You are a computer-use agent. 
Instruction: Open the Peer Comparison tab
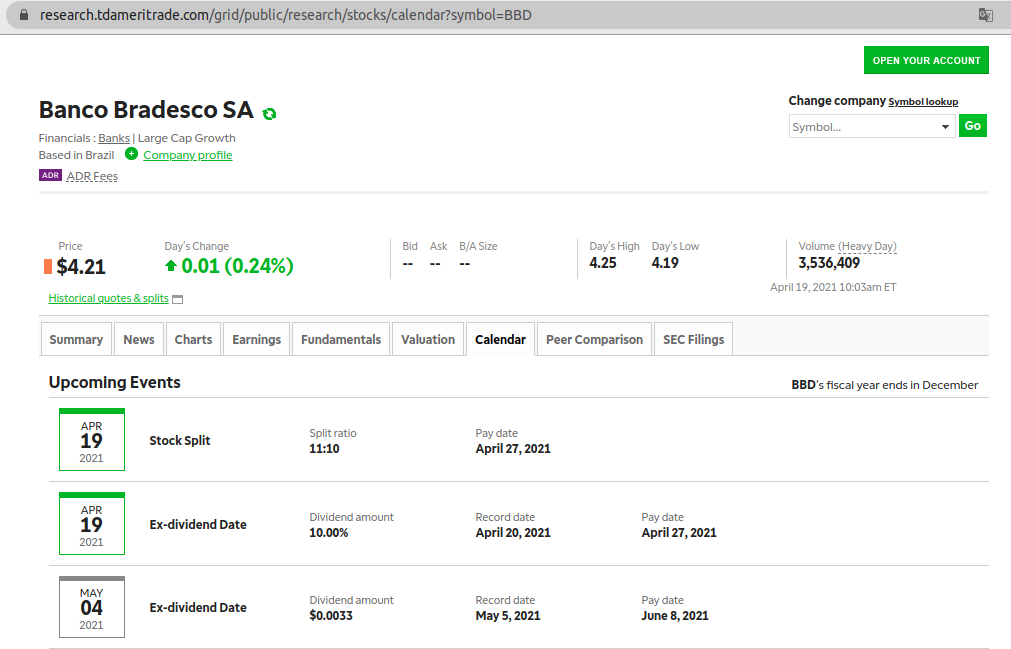point(594,339)
